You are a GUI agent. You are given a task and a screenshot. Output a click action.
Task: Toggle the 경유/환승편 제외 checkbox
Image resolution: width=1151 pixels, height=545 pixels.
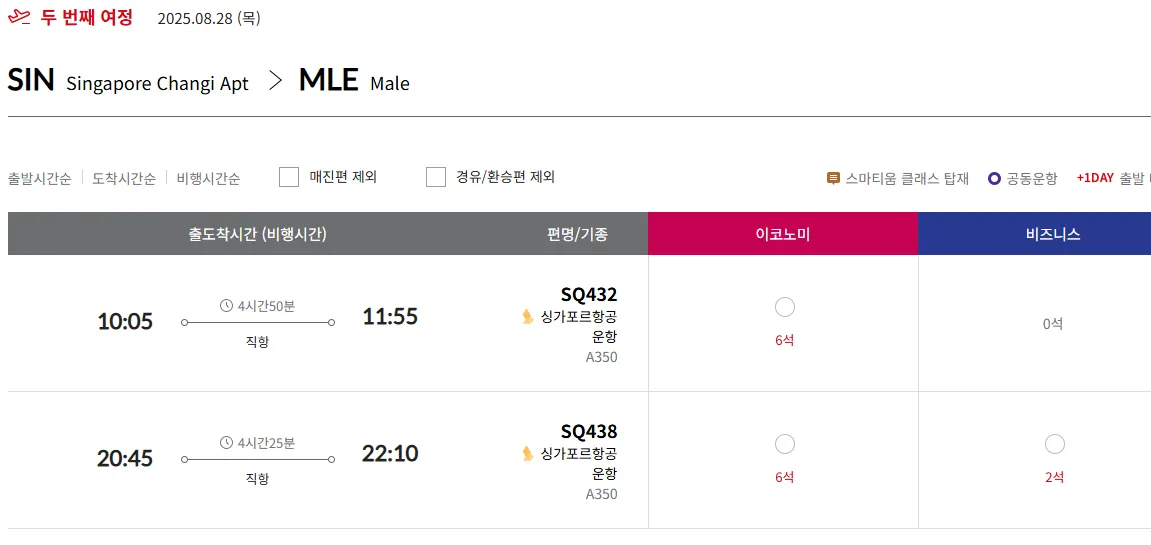436,177
